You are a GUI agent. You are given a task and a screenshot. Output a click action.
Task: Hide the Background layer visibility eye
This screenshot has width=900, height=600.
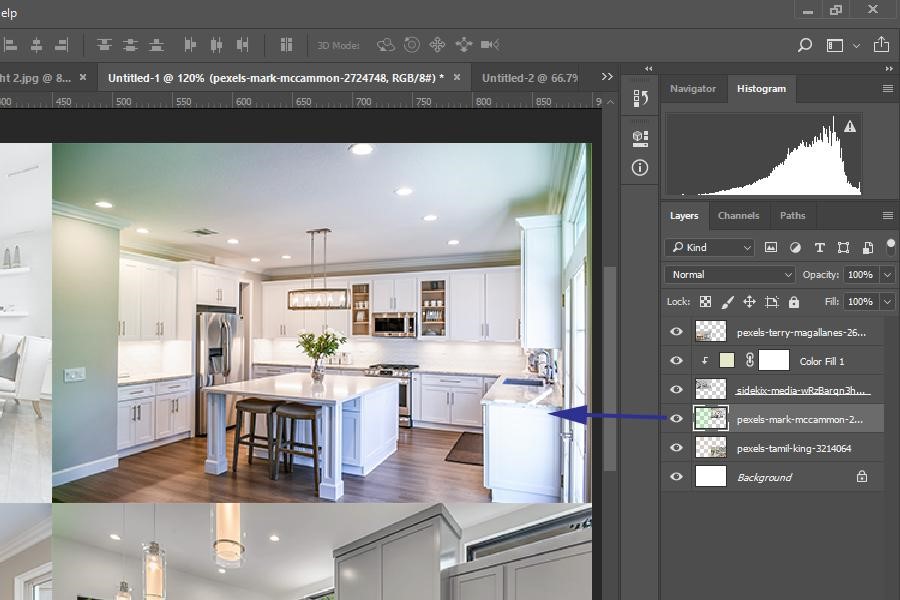[676, 477]
